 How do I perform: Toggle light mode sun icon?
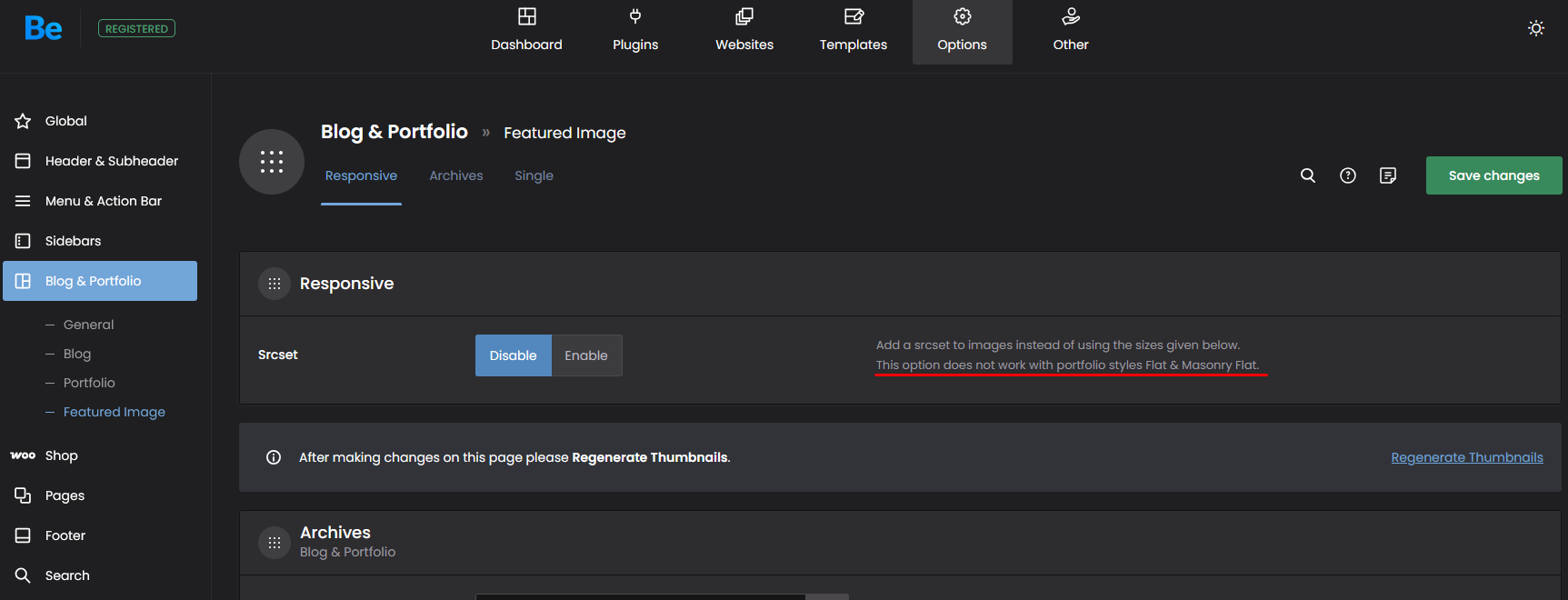[1535, 28]
